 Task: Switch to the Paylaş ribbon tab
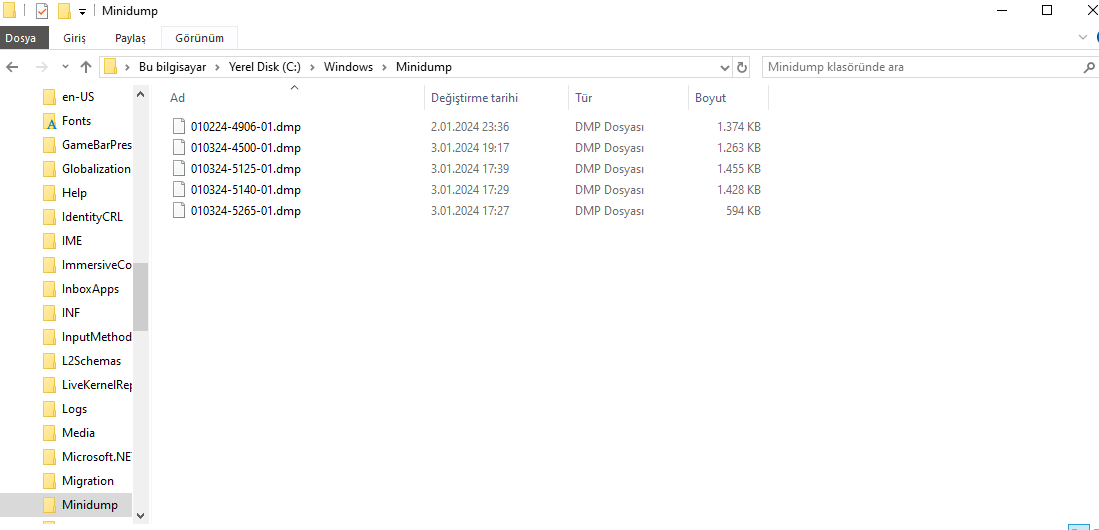click(x=130, y=38)
